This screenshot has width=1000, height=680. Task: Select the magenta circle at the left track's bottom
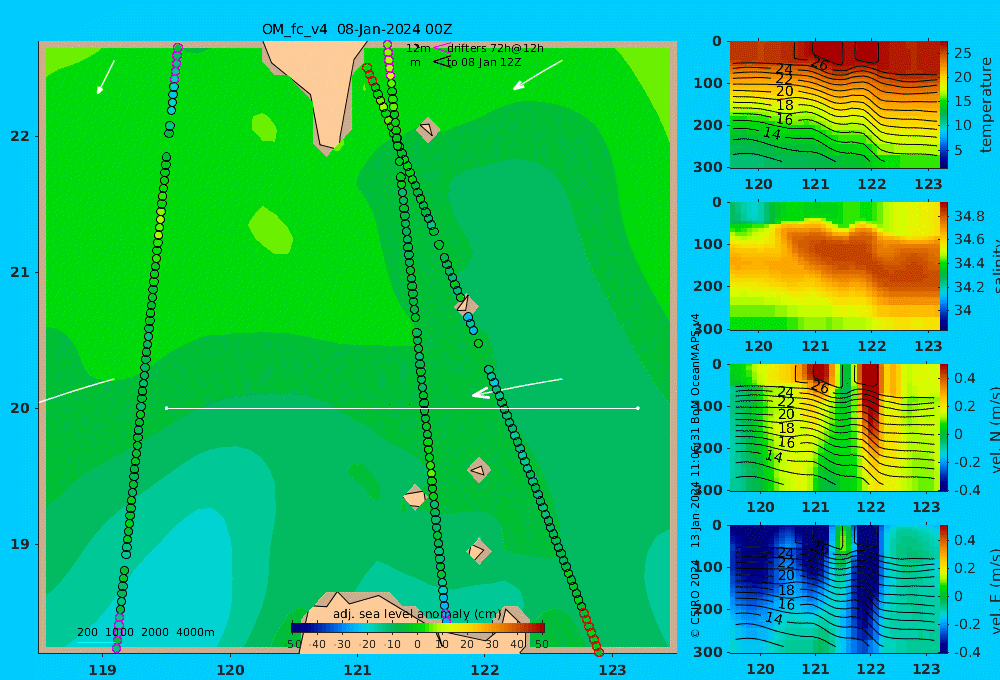pyautogui.click(x=116, y=648)
